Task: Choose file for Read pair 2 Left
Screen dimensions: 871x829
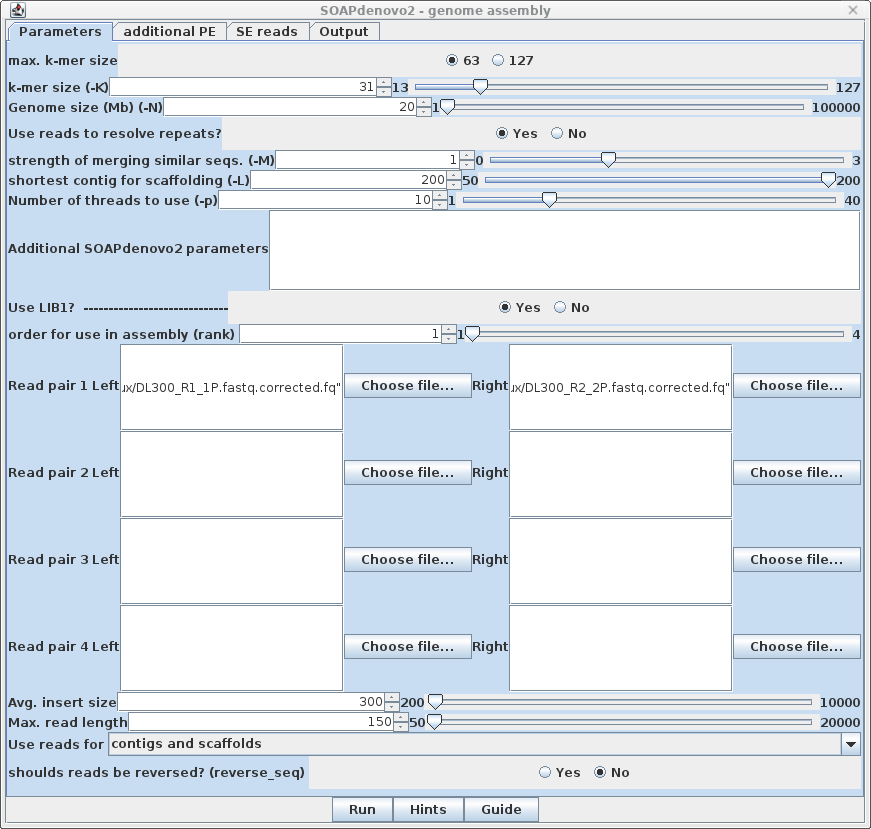Action: coord(407,472)
